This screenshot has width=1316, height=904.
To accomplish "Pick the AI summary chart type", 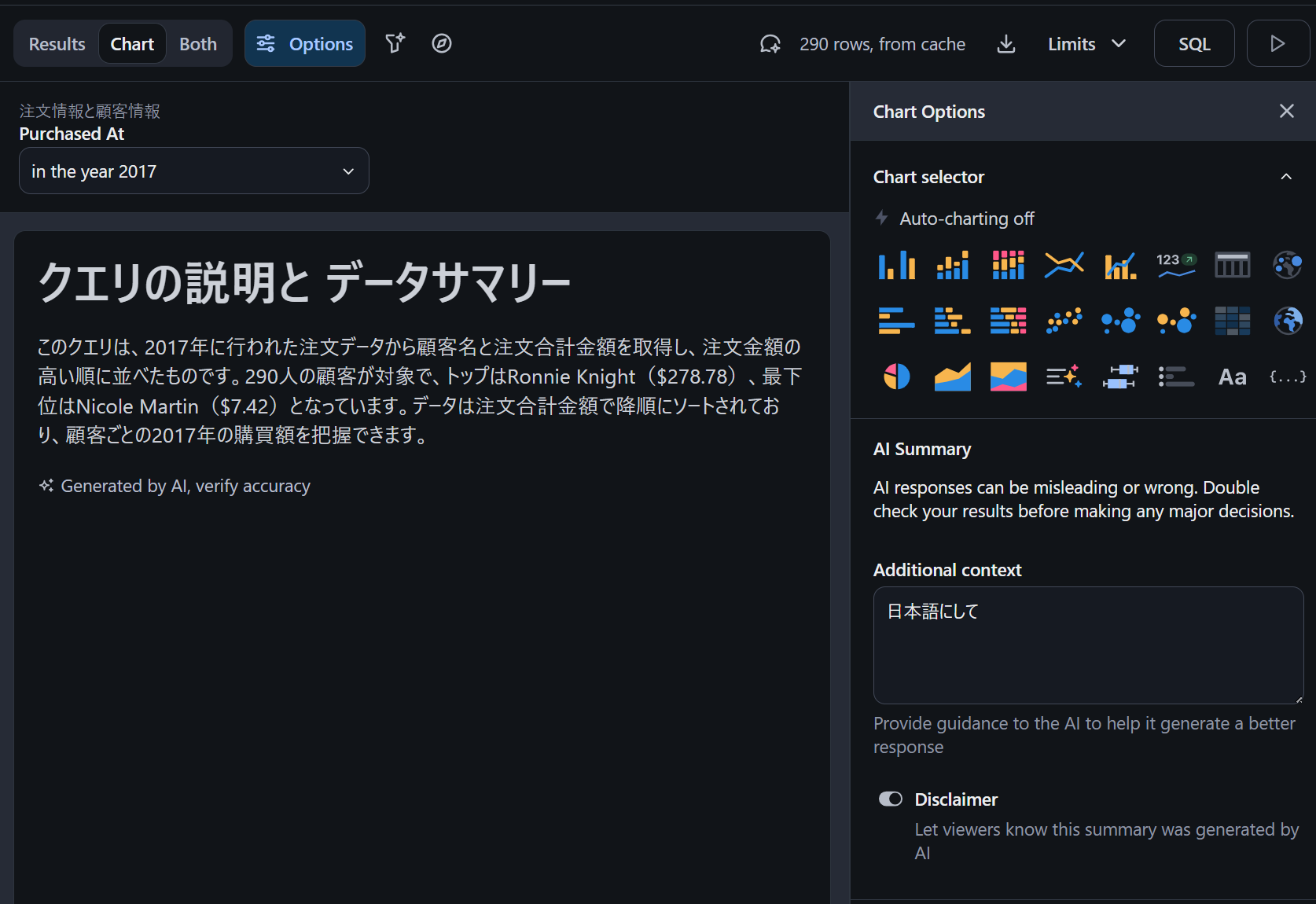I will coord(1064,377).
